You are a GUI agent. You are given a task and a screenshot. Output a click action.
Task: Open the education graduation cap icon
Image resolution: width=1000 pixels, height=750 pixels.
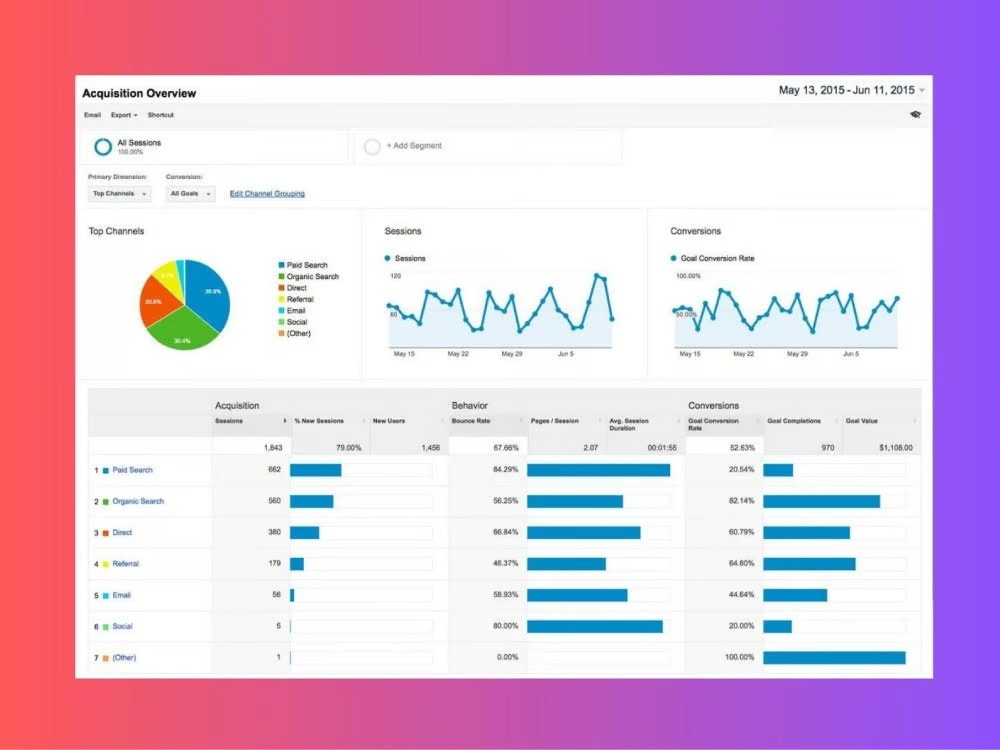pos(915,115)
